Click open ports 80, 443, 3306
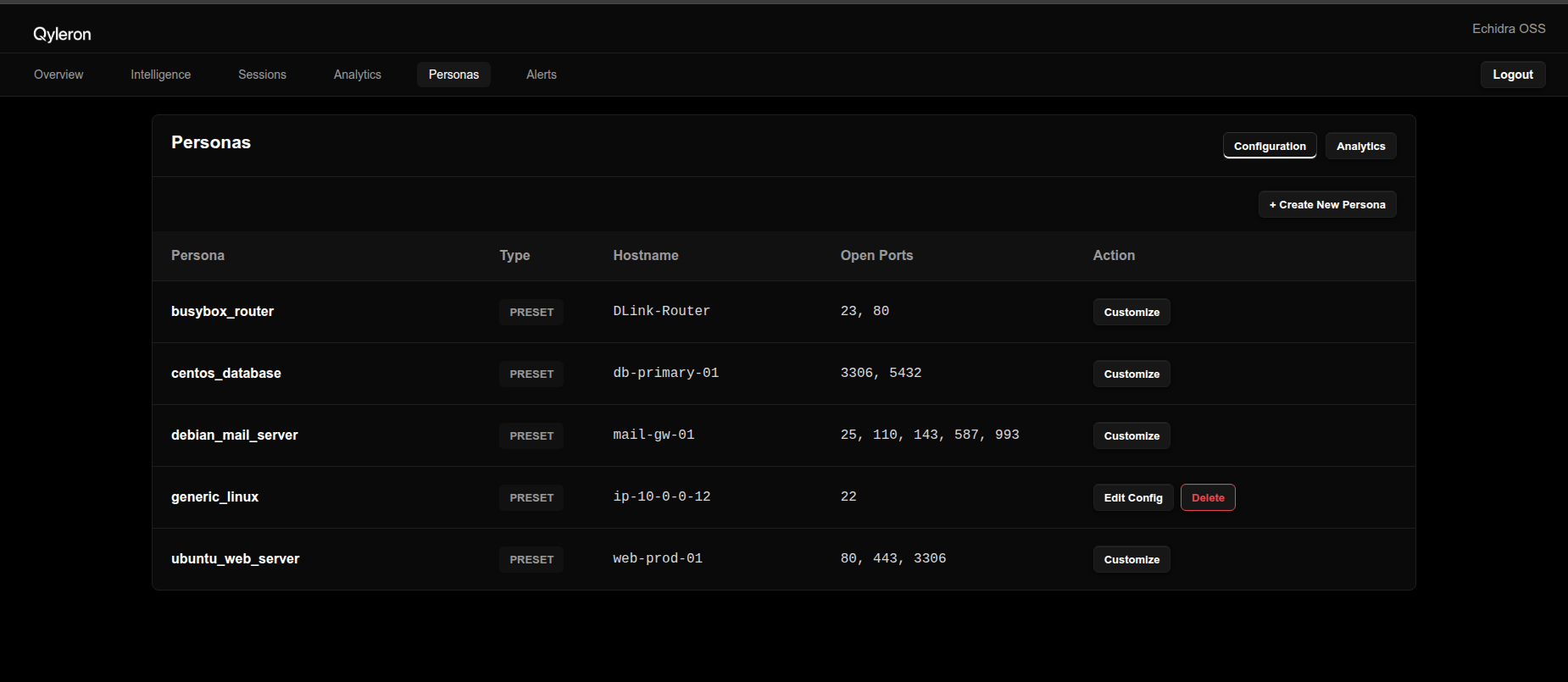This screenshot has width=1568, height=682. click(893, 558)
